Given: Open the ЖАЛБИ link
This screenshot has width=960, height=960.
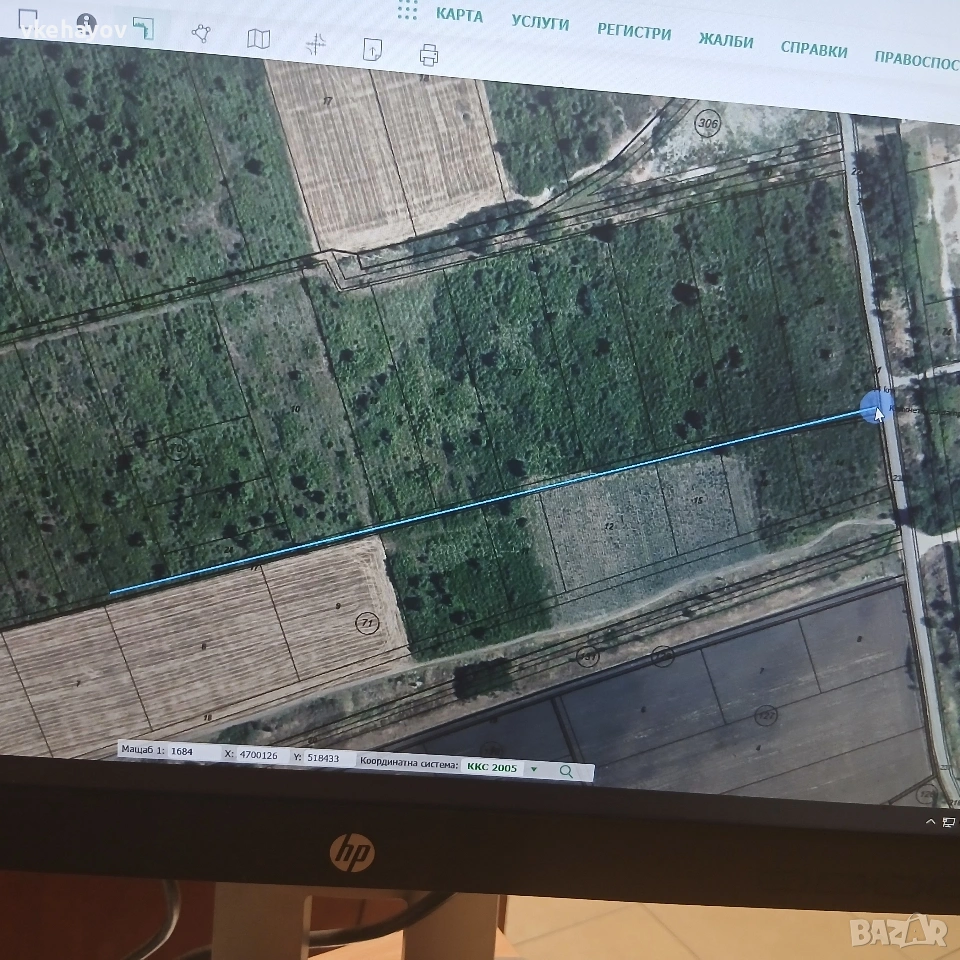Looking at the screenshot, I should pos(726,41).
